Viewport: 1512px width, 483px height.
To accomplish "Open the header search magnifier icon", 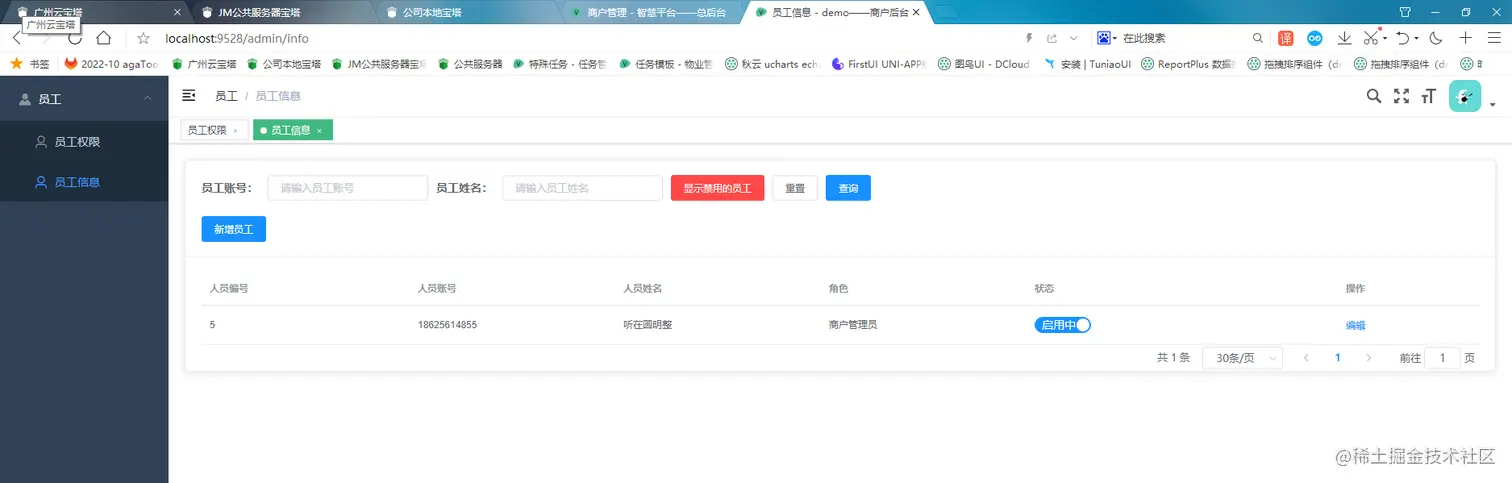I will click(1374, 96).
